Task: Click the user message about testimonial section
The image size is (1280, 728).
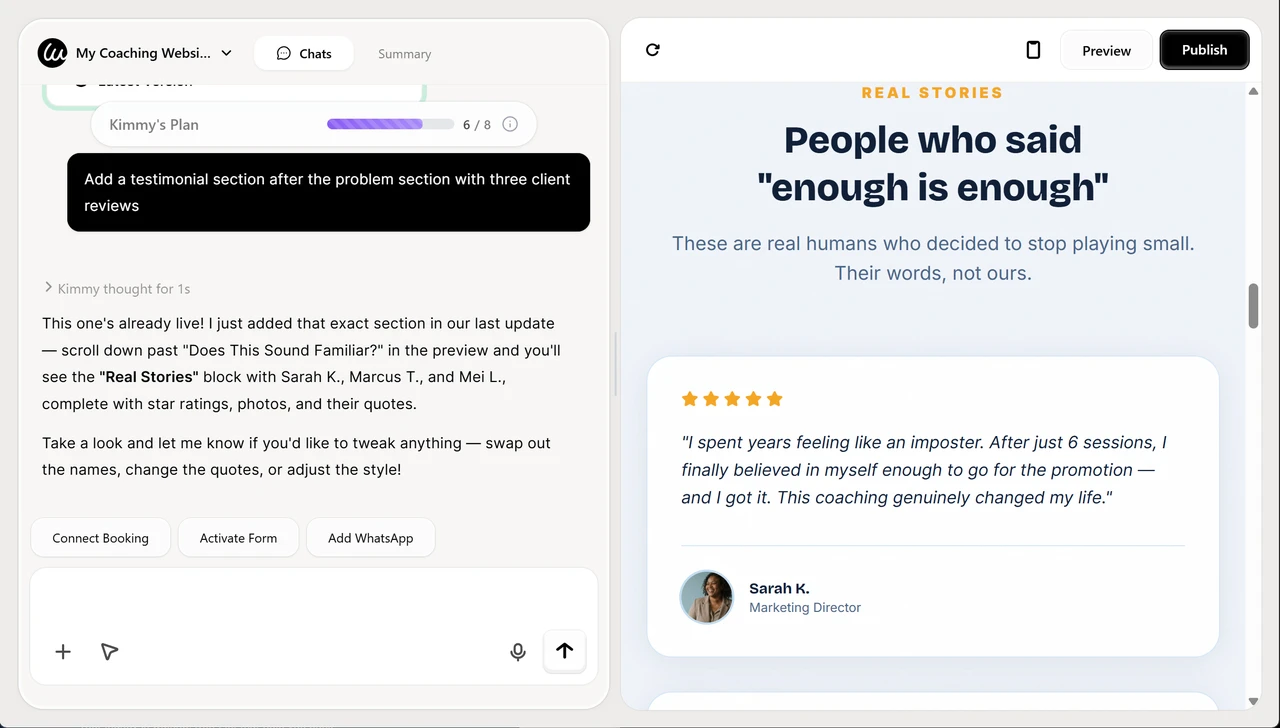Action: coord(328,192)
